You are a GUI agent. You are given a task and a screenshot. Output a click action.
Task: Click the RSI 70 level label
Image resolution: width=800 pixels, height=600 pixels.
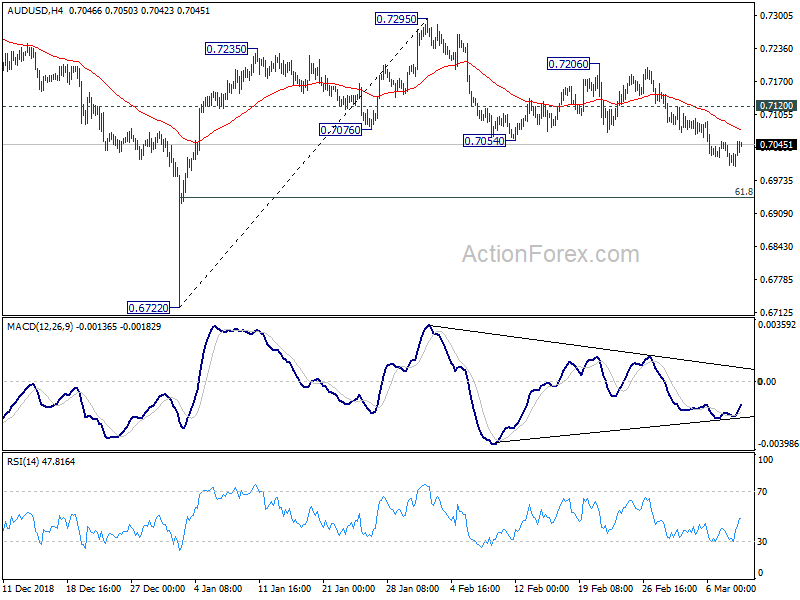click(762, 492)
